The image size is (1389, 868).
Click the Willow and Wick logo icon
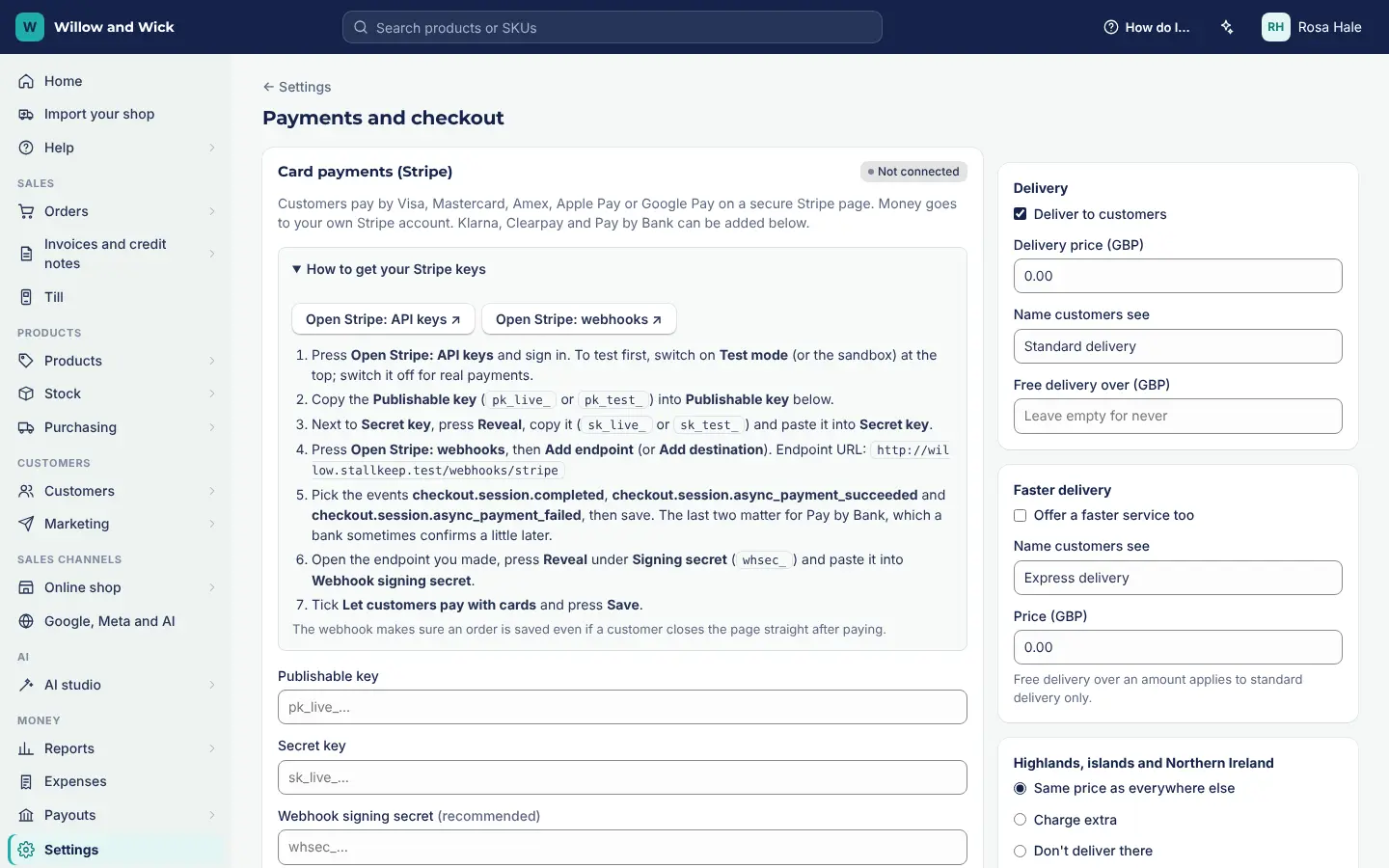[30, 27]
